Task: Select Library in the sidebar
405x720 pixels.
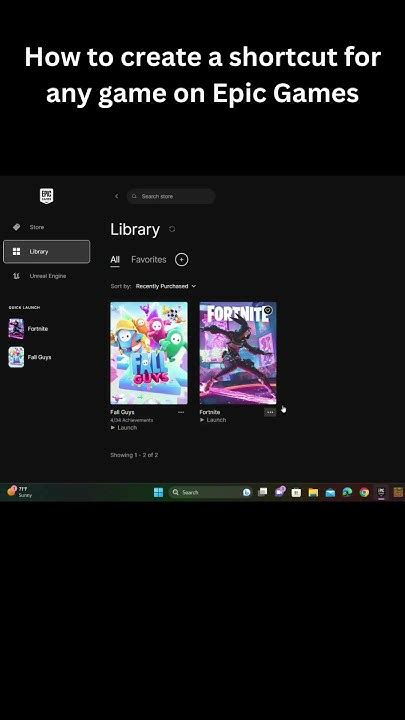Action: click(x=46, y=252)
